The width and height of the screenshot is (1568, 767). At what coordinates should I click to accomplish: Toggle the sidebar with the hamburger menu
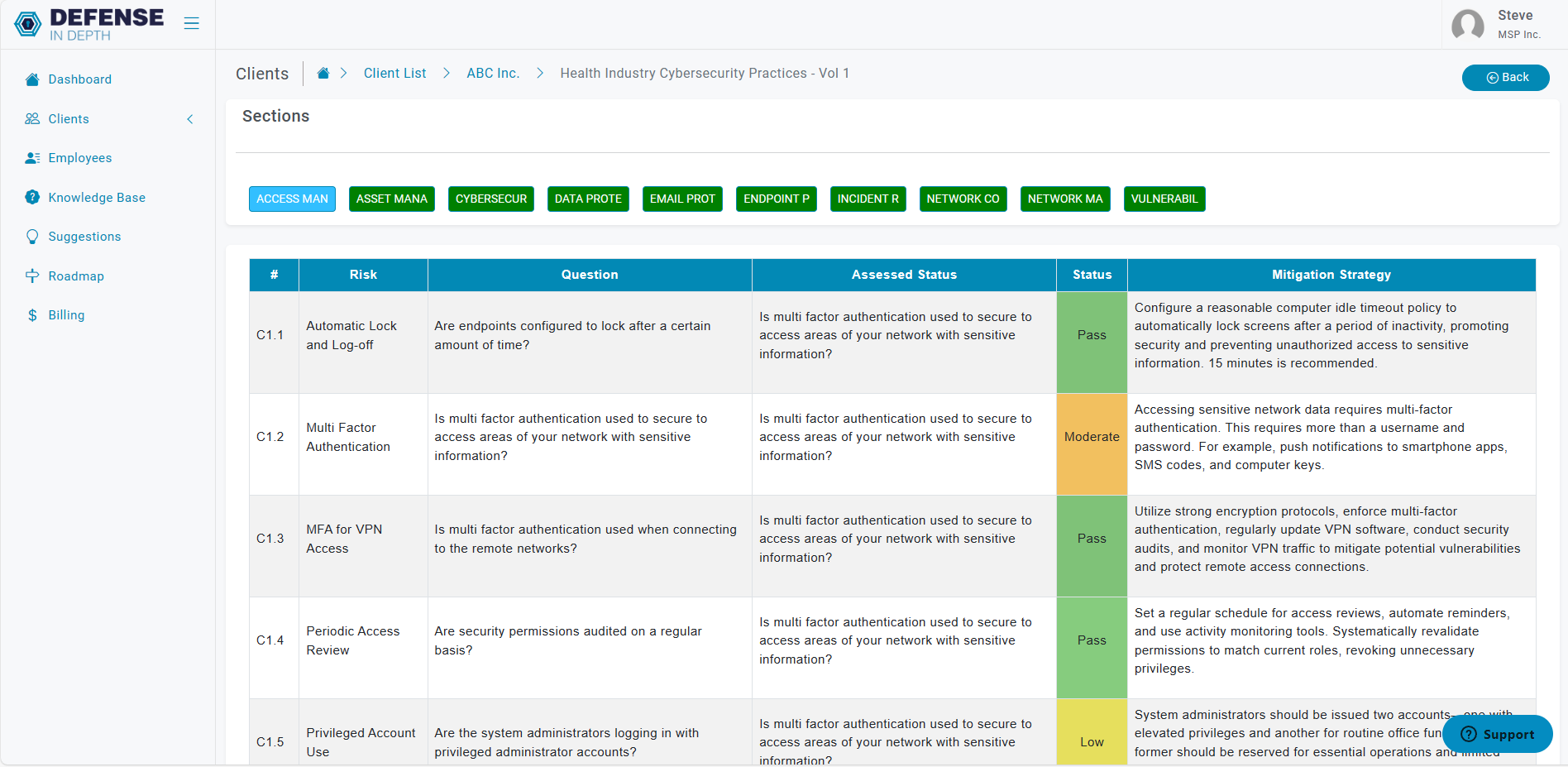(x=191, y=23)
